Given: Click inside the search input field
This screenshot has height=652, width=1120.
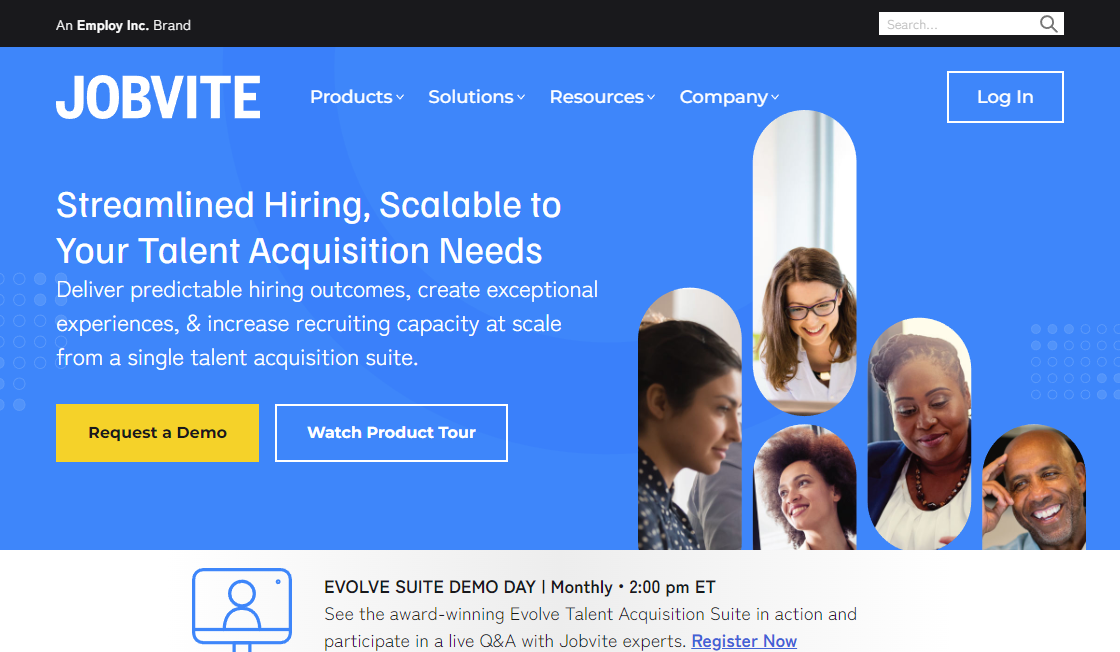Looking at the screenshot, I should (950, 23).
